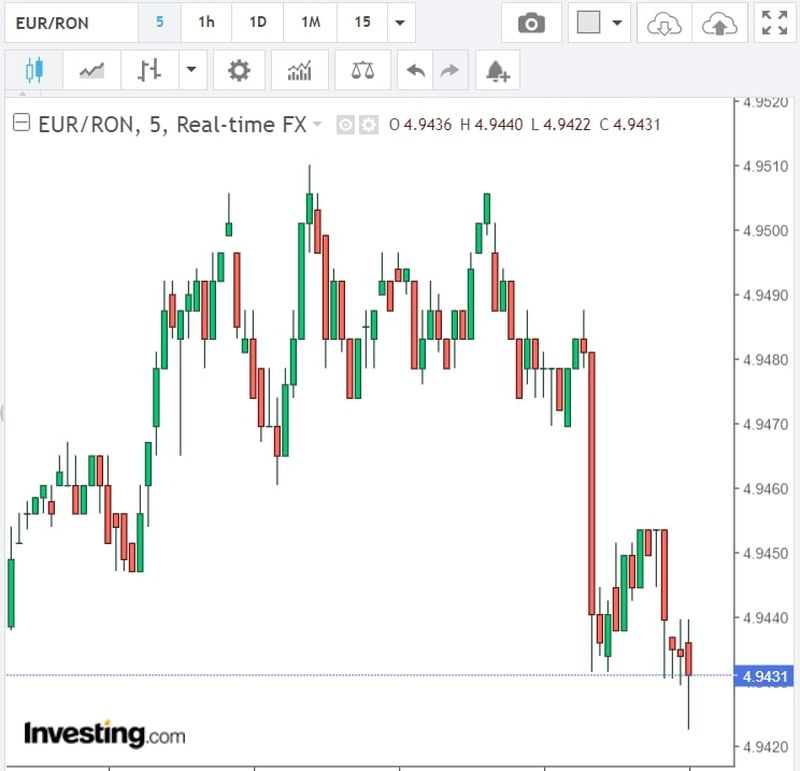Open the indicators panel
800x771 pixels.
point(299,71)
